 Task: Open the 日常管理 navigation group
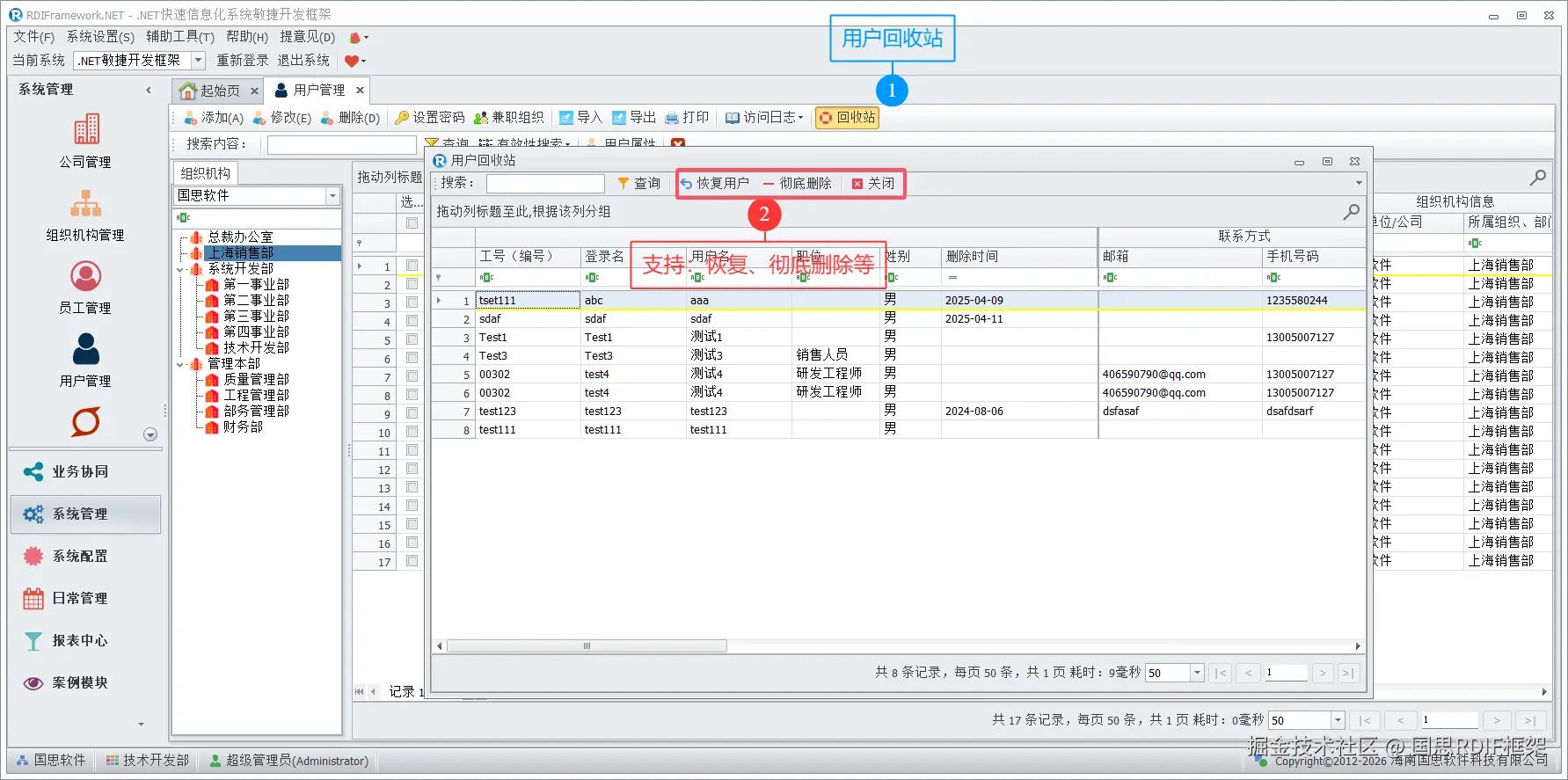coord(85,598)
